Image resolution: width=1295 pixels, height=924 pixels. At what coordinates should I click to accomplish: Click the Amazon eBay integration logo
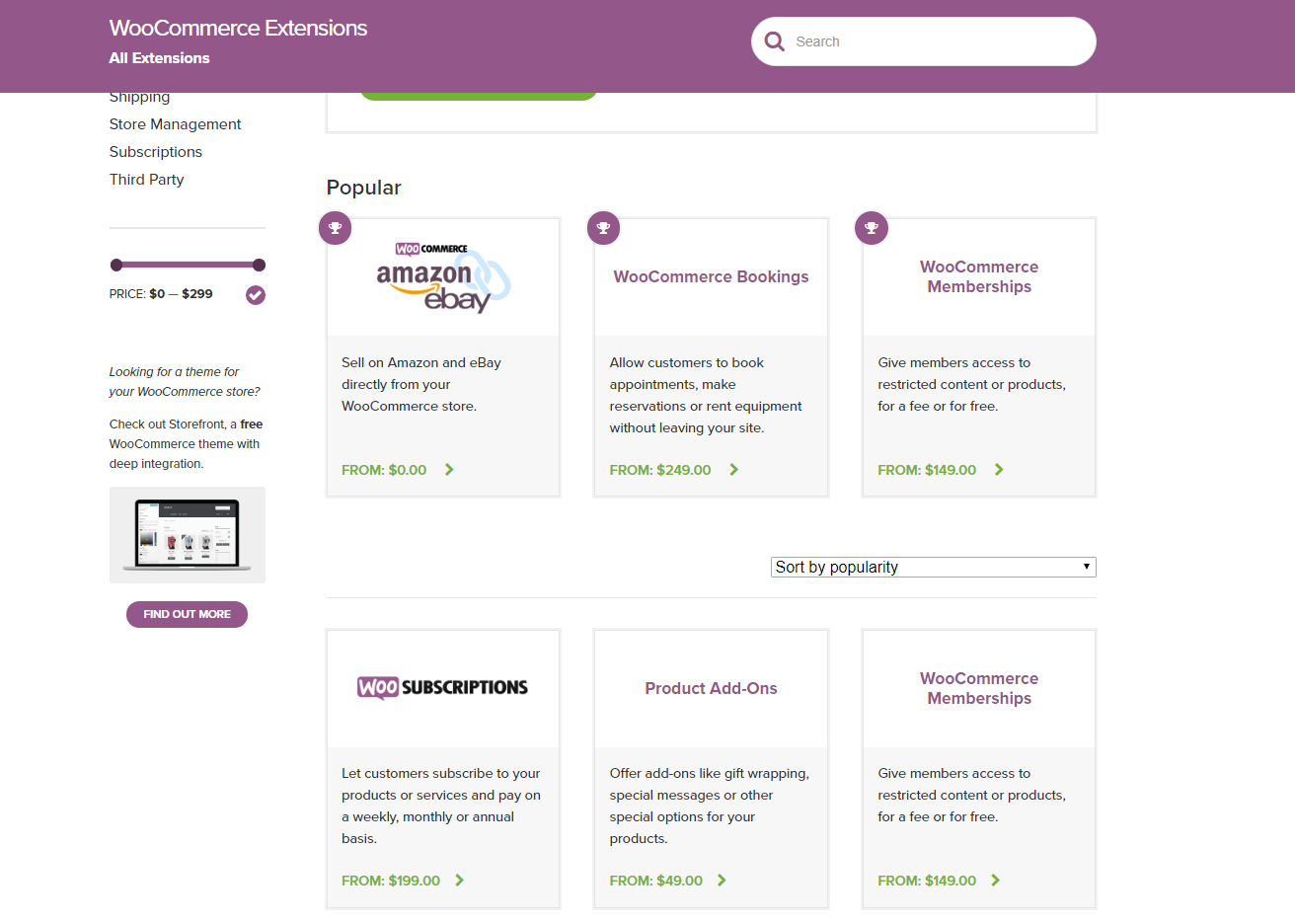click(443, 277)
